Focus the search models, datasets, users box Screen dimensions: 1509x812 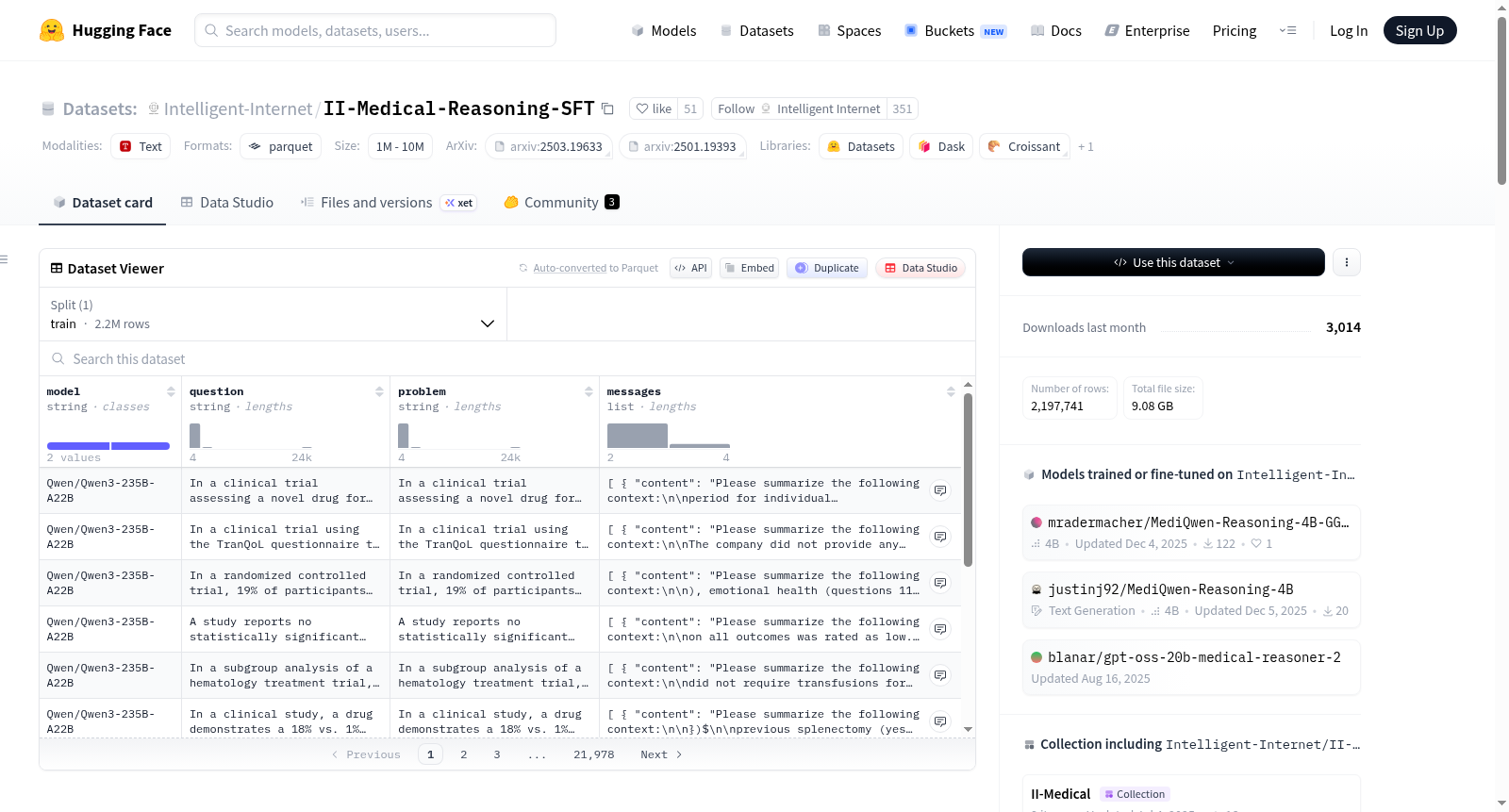375,30
